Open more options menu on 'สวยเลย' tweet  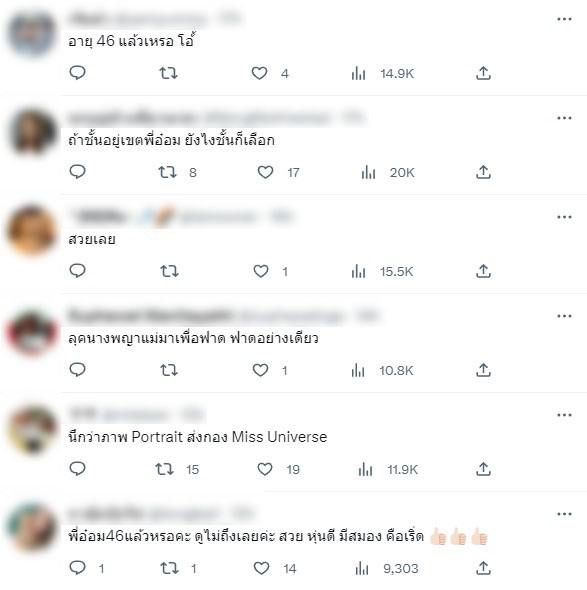pos(564,217)
